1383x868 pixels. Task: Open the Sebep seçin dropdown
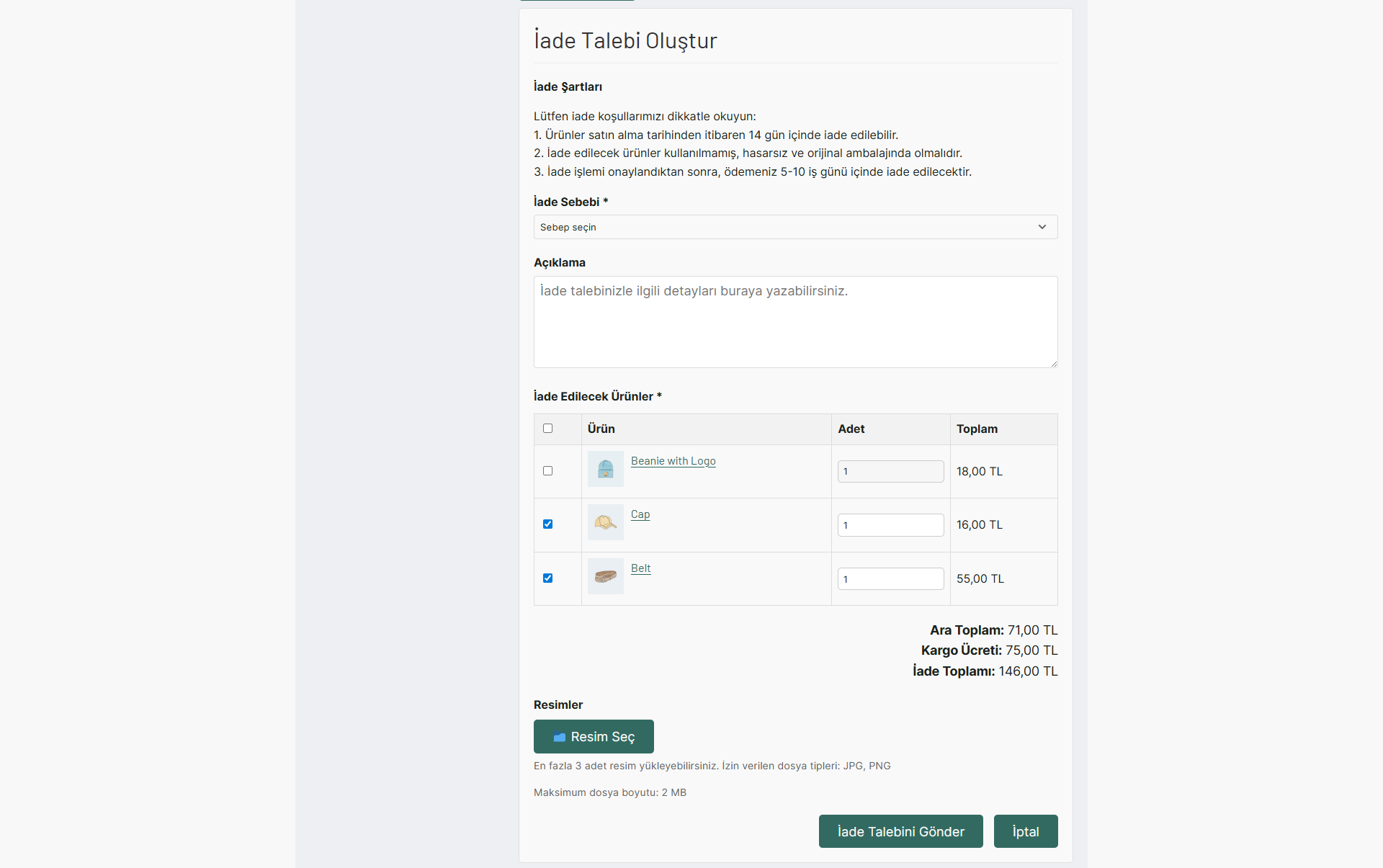(x=795, y=227)
